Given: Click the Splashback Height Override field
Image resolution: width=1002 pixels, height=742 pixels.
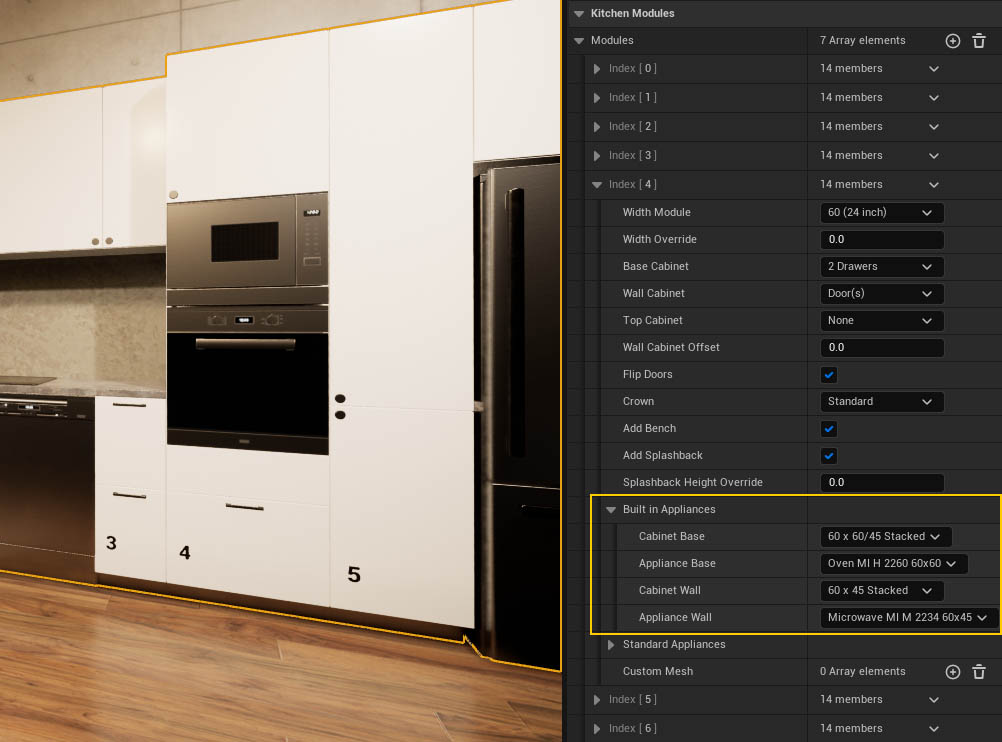Looking at the screenshot, I should tap(881, 483).
